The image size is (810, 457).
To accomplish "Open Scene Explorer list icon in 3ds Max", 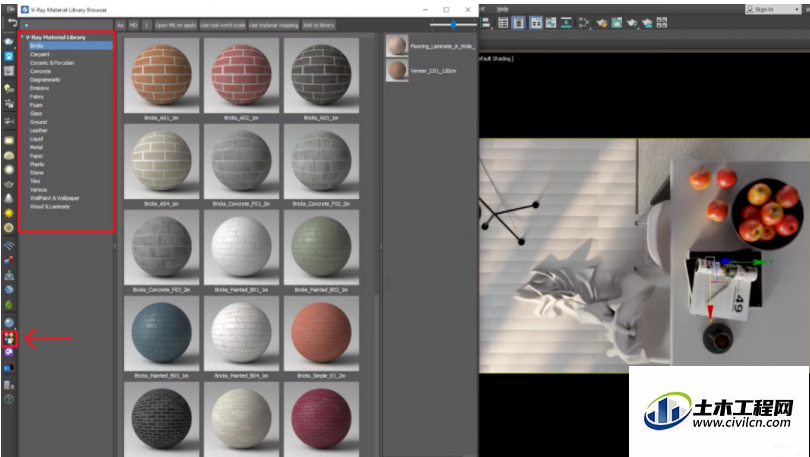I will pos(503,23).
